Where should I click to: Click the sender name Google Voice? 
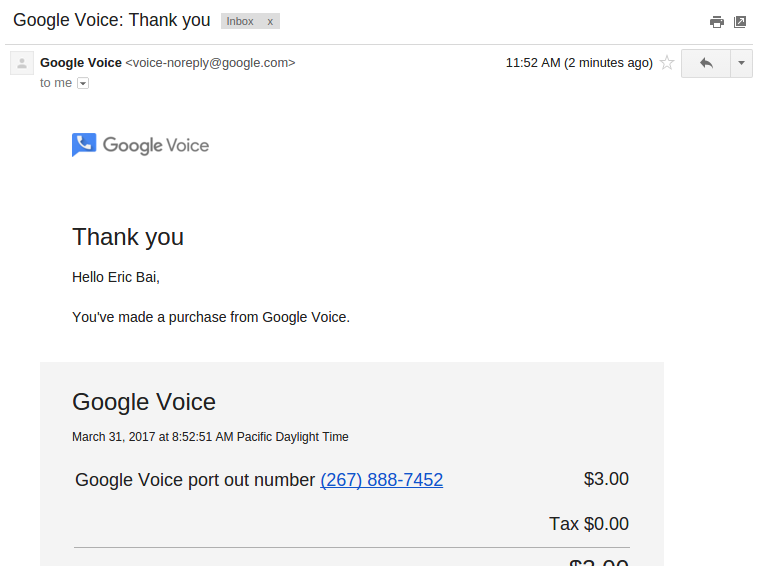coord(81,63)
